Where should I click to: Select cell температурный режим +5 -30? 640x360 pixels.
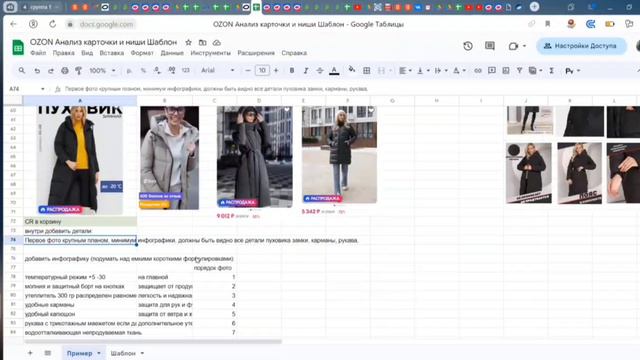80,277
